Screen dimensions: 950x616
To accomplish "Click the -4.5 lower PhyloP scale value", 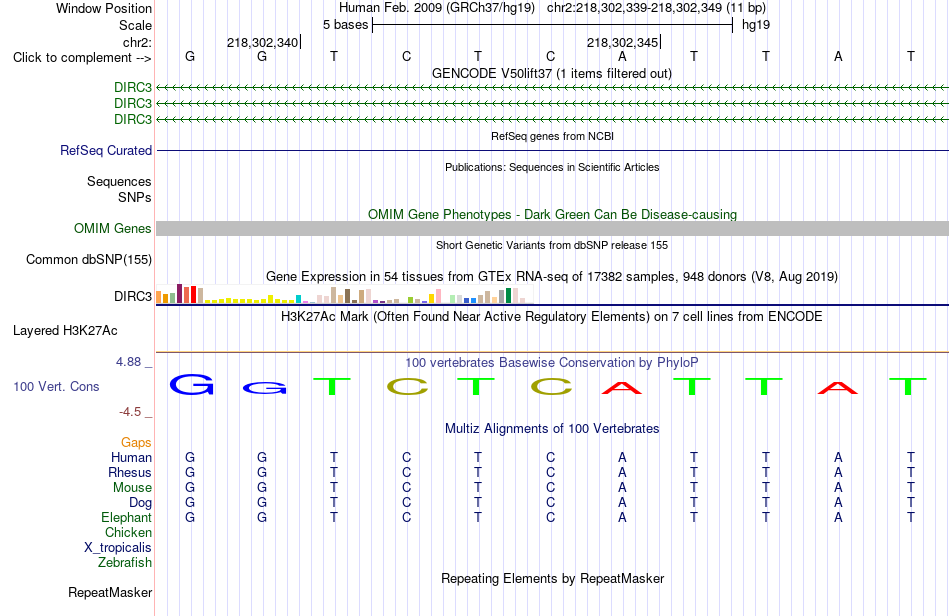I will (130, 412).
